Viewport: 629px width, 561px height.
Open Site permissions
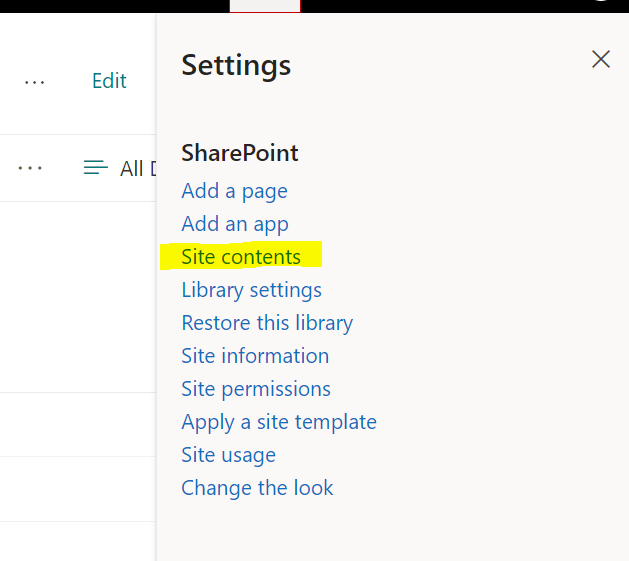pos(256,389)
